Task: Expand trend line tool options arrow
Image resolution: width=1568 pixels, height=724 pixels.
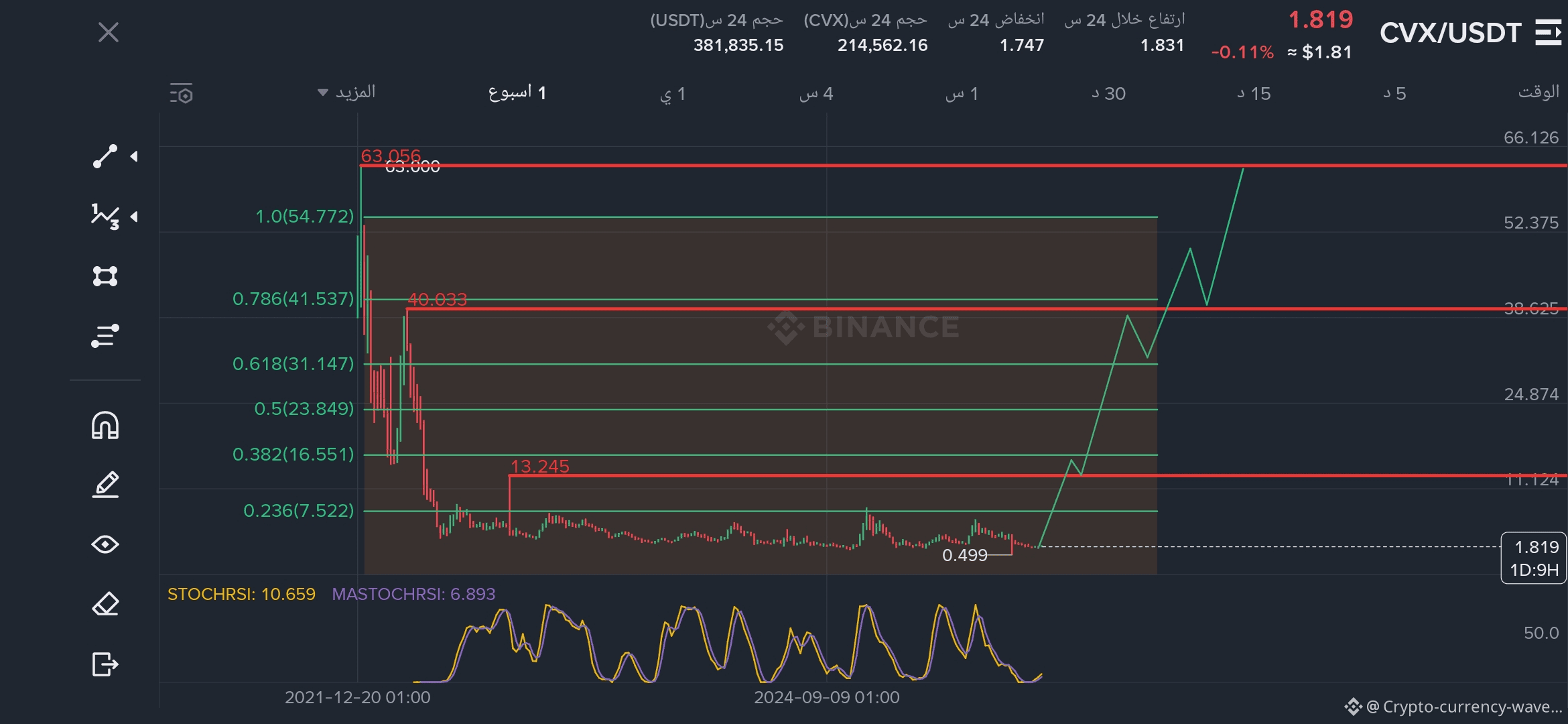Action: pyautogui.click(x=135, y=156)
